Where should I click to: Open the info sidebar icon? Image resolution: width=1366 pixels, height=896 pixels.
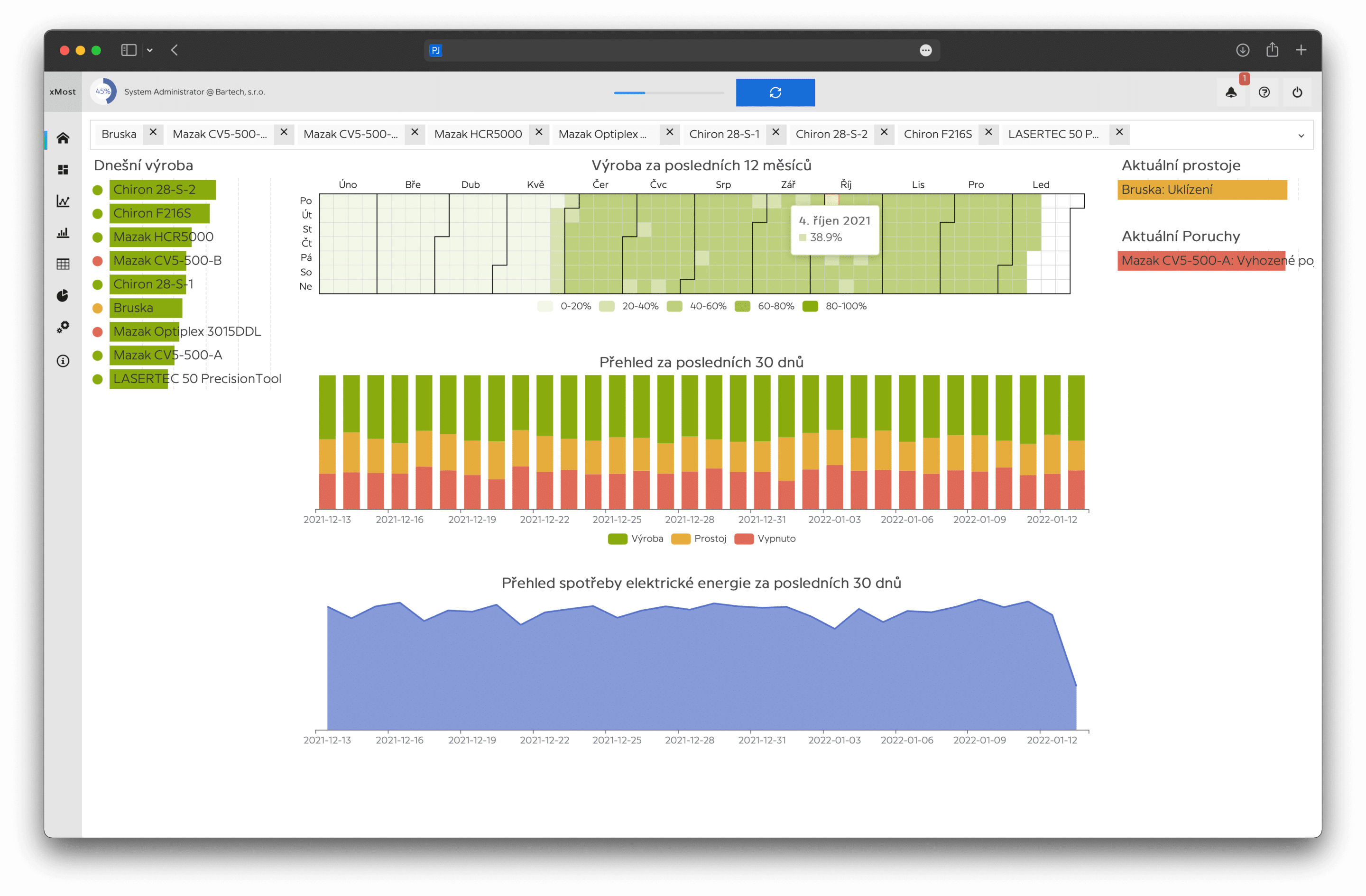coord(63,361)
